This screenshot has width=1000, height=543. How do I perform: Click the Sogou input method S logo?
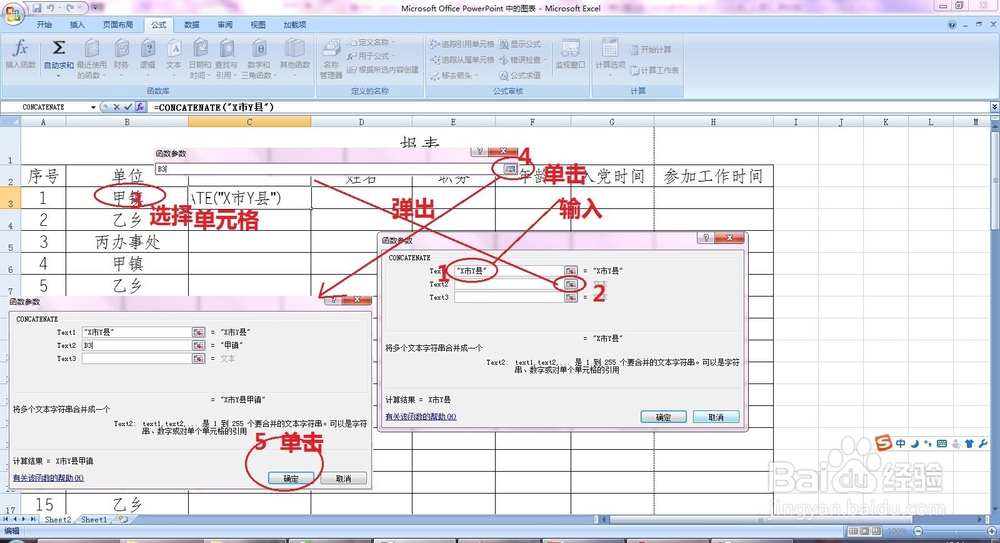883,442
